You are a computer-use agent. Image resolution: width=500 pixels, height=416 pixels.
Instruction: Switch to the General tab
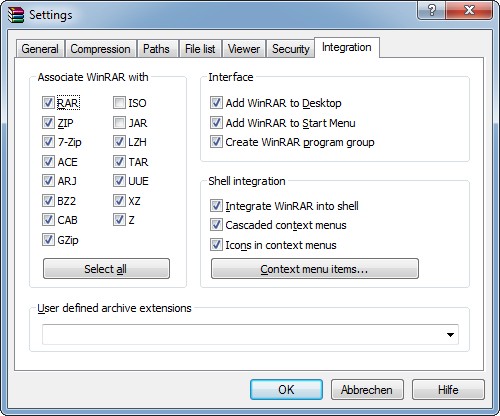[40, 49]
